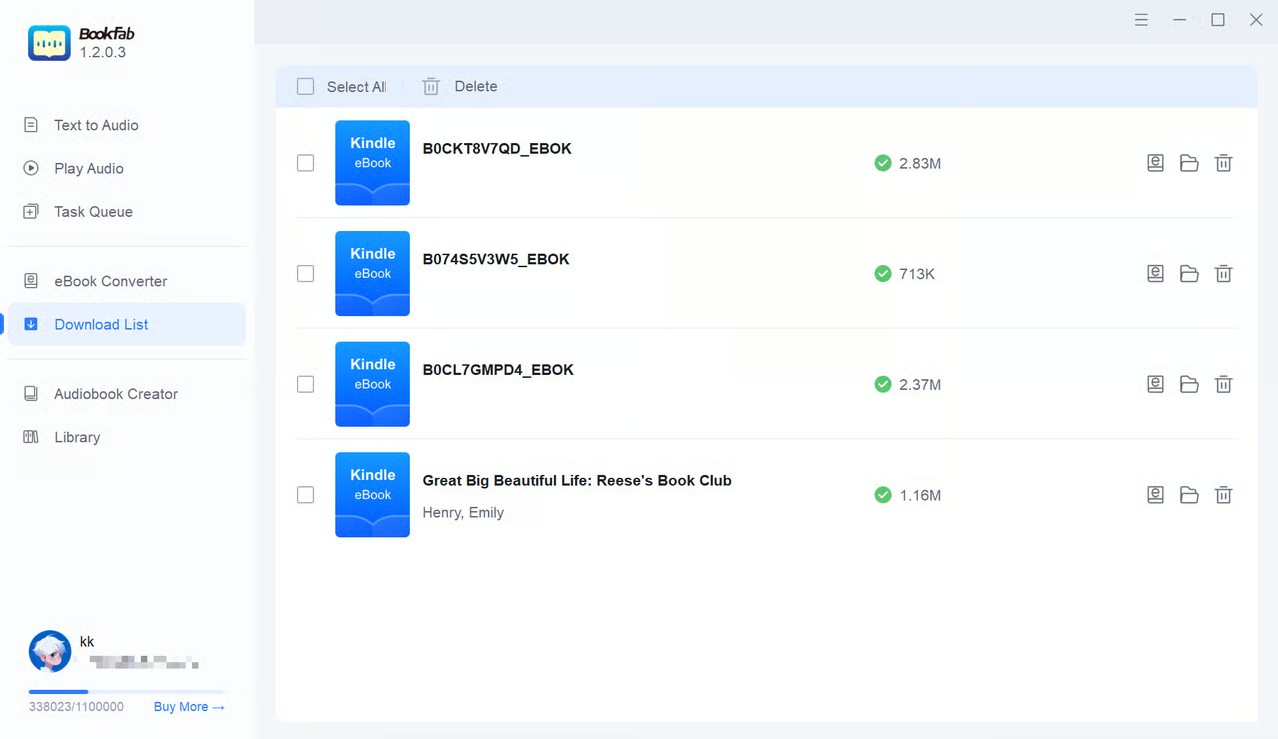Go to the eBook Converter section
This screenshot has width=1278, height=739.
pyautogui.click(x=110, y=281)
